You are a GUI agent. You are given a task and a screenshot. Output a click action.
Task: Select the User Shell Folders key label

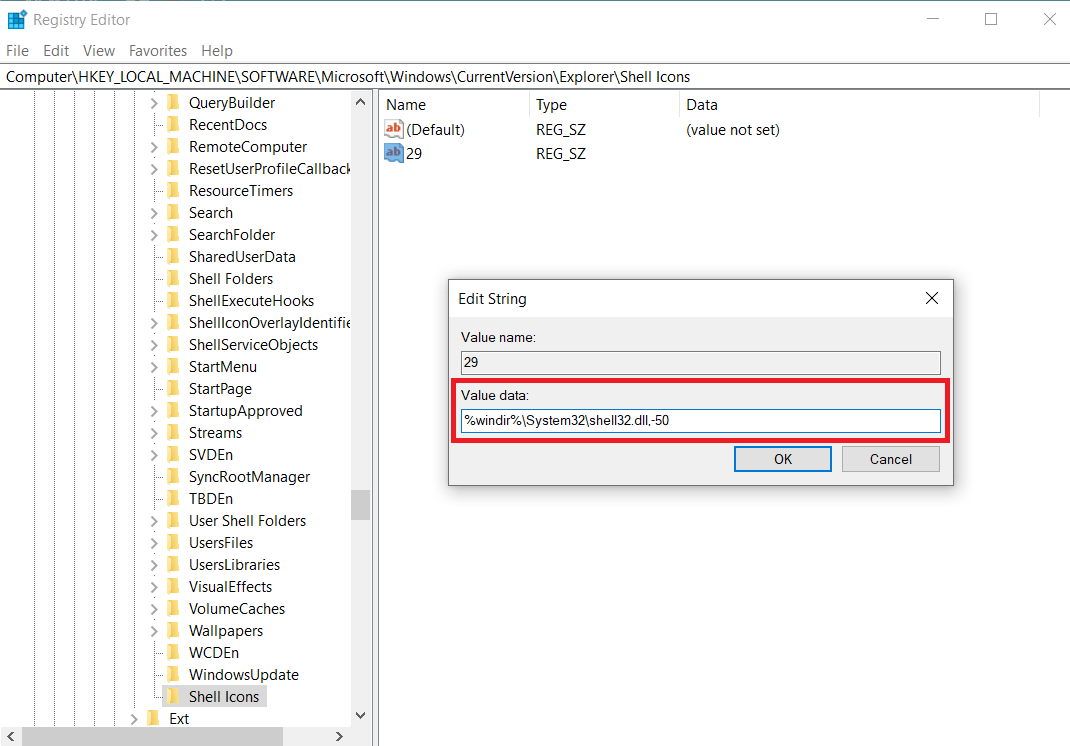[247, 521]
